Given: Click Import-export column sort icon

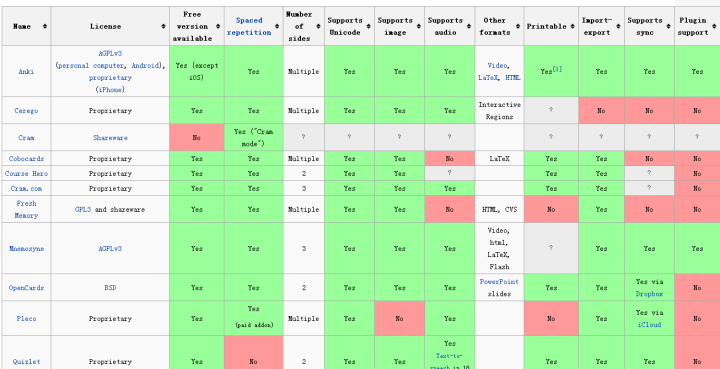Looking at the screenshot, I should [x=618, y=27].
